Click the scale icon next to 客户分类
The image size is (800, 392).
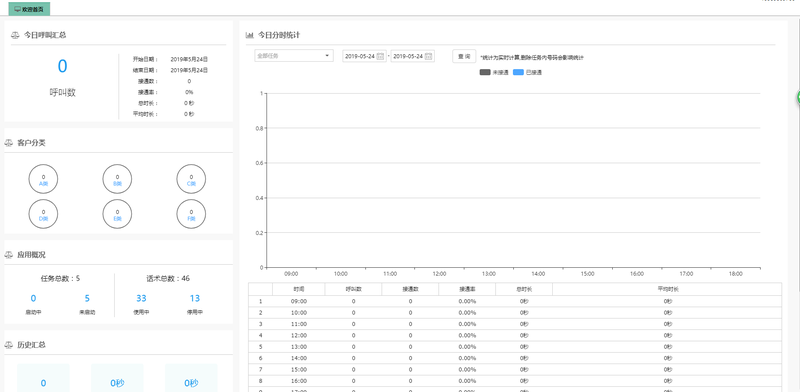point(9,143)
